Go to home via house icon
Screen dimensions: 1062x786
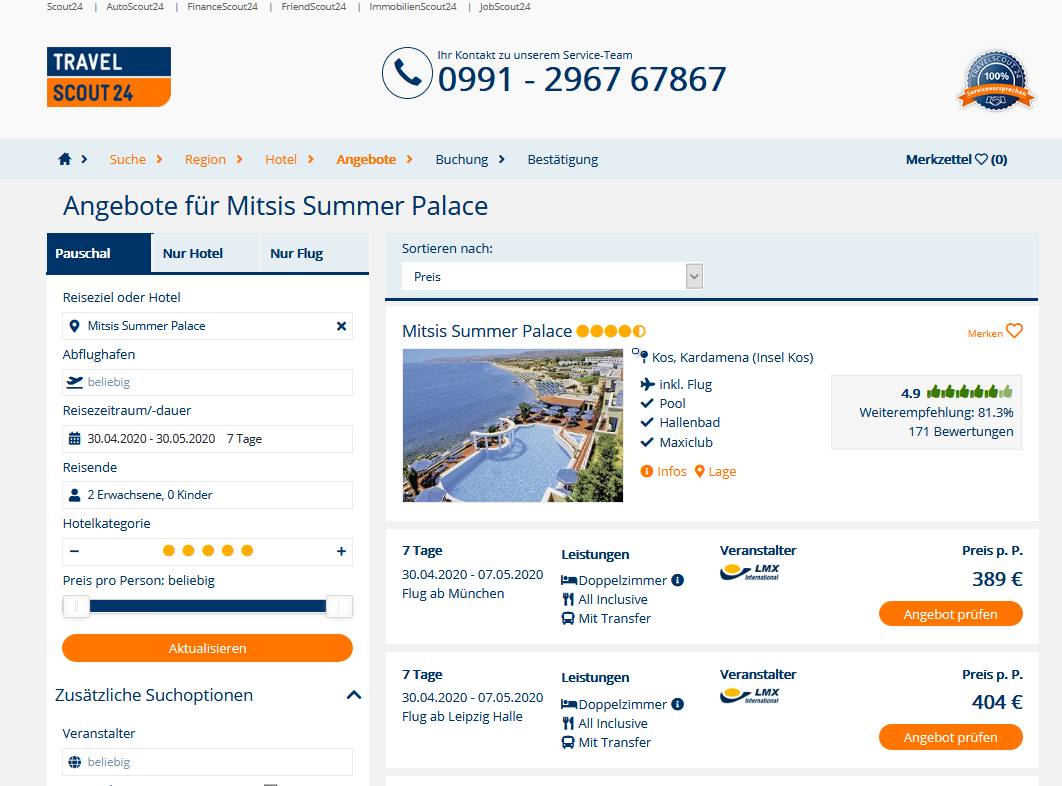[x=65, y=159]
